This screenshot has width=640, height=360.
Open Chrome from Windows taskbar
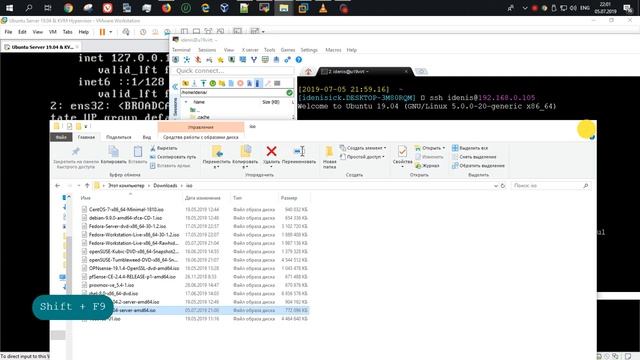(x=68, y=8)
